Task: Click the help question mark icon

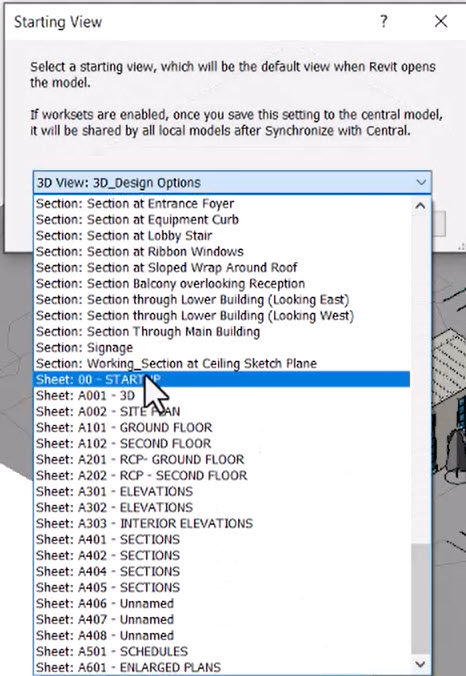Action: (383, 21)
